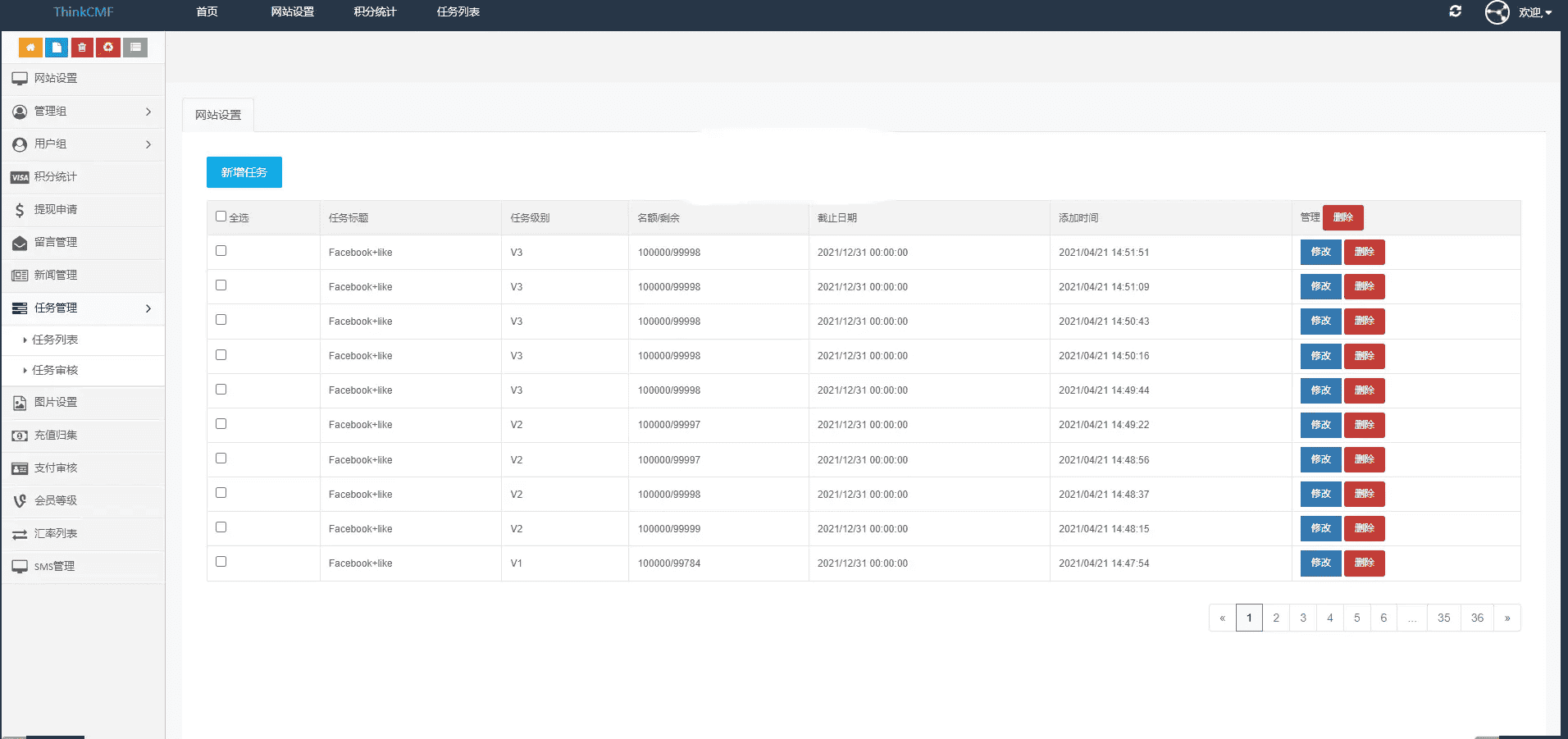Viewport: 1568px width, 739px height.
Task: Check the box for the first Facebook+like row
Action: (221, 251)
